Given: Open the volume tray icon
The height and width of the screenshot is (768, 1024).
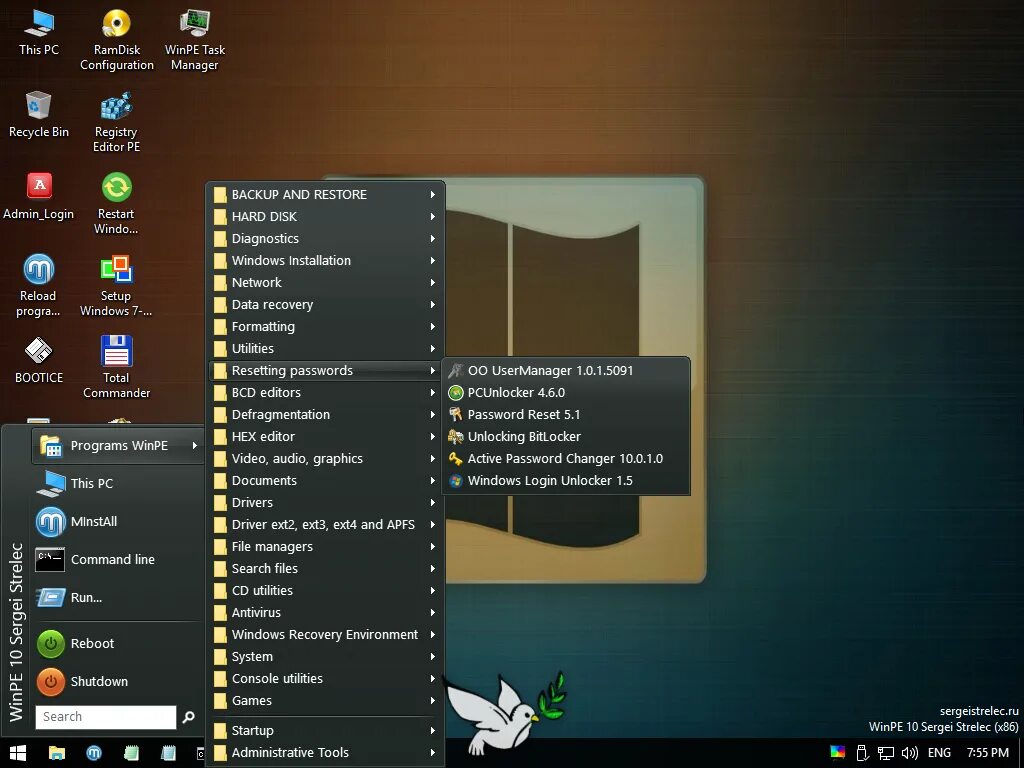Looking at the screenshot, I should coord(909,753).
